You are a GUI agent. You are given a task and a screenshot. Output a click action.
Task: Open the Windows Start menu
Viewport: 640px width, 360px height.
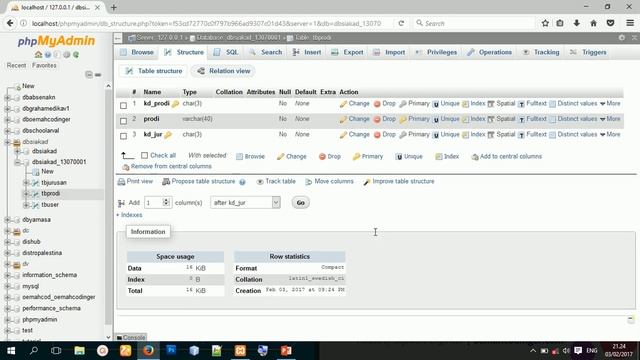(11, 351)
